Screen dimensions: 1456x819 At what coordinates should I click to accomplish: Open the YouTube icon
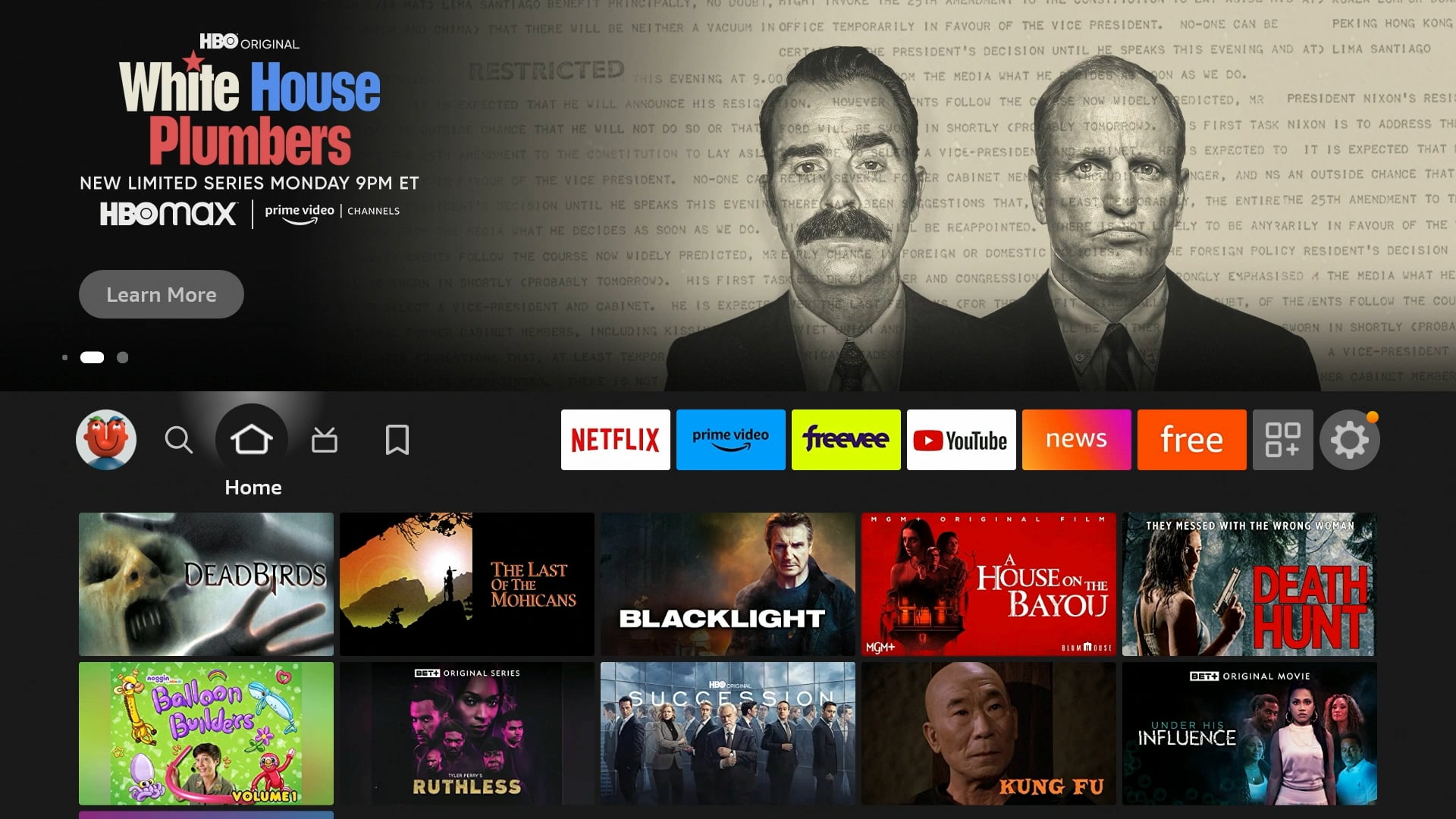960,440
